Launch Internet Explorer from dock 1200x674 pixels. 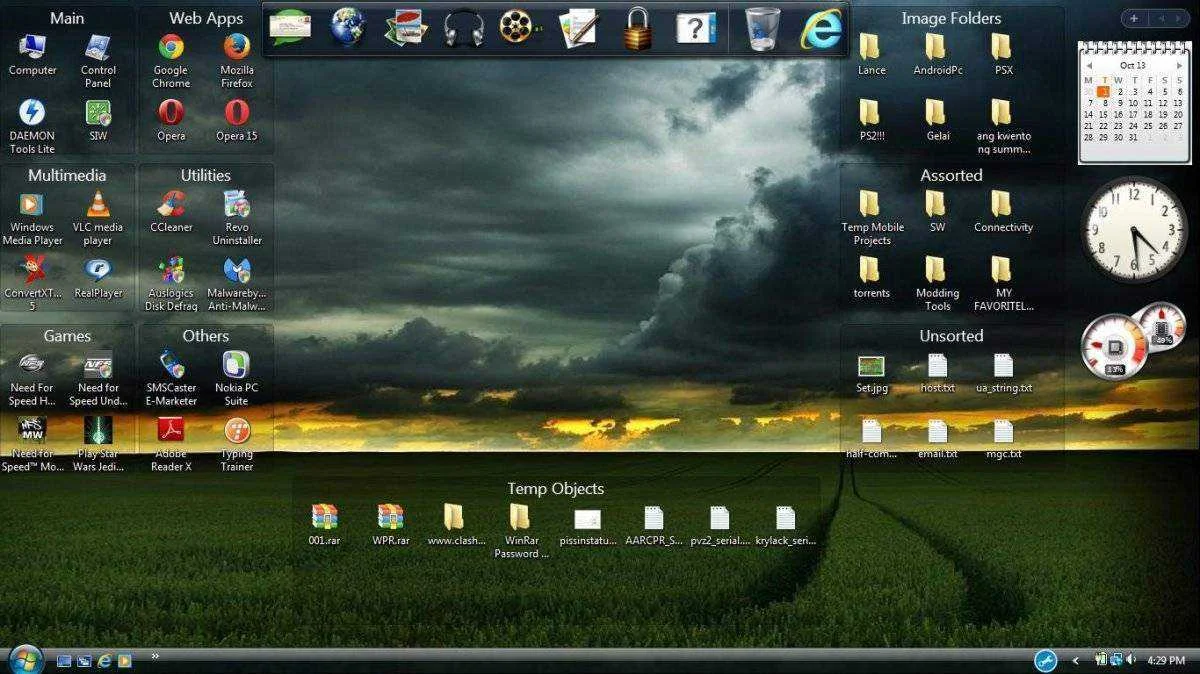821,28
